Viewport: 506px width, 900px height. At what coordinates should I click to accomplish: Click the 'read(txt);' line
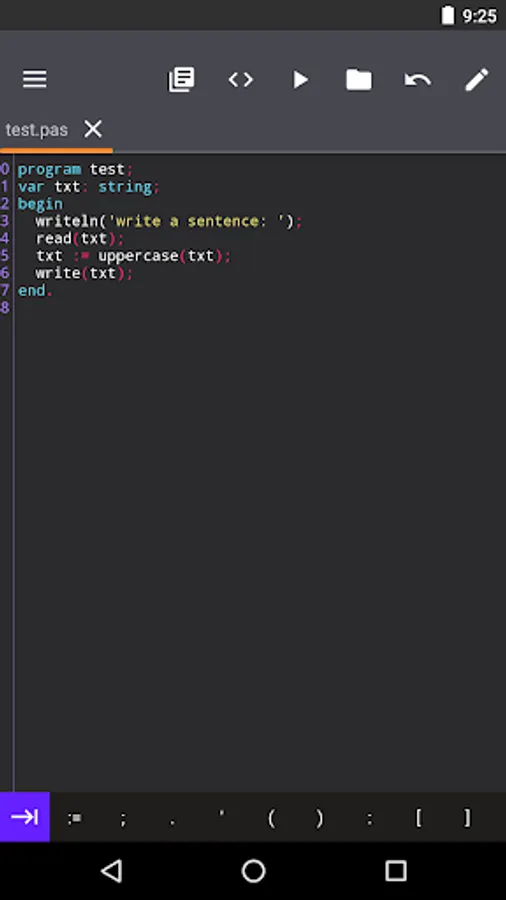click(80, 239)
